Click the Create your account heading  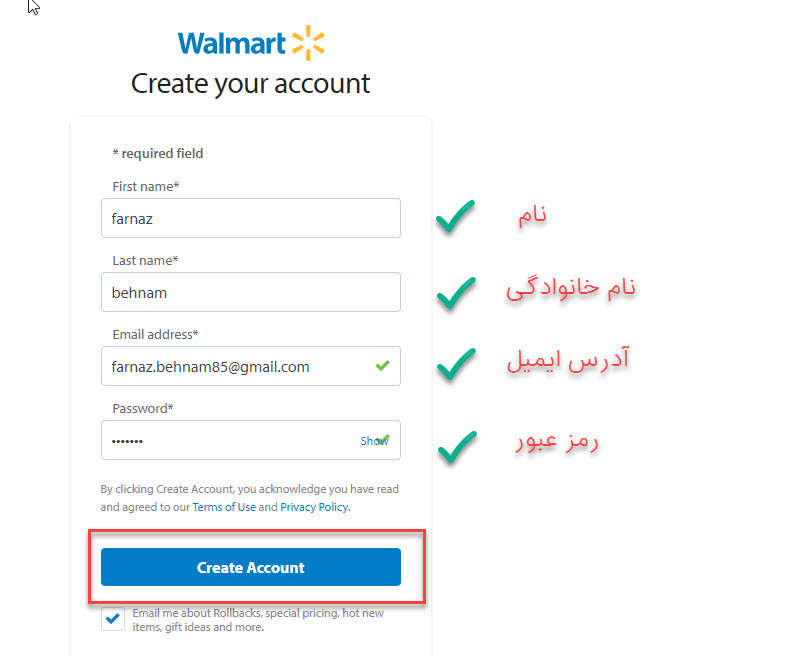click(251, 84)
